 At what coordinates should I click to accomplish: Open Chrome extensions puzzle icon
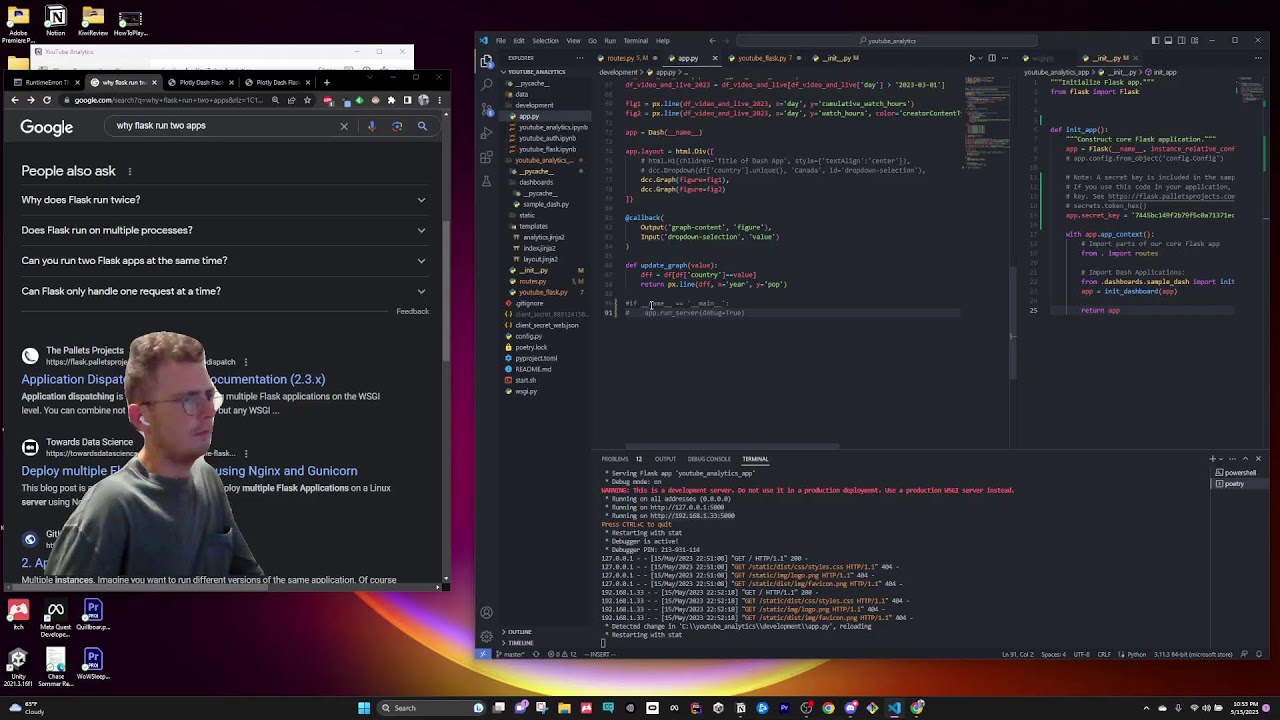click(391, 100)
